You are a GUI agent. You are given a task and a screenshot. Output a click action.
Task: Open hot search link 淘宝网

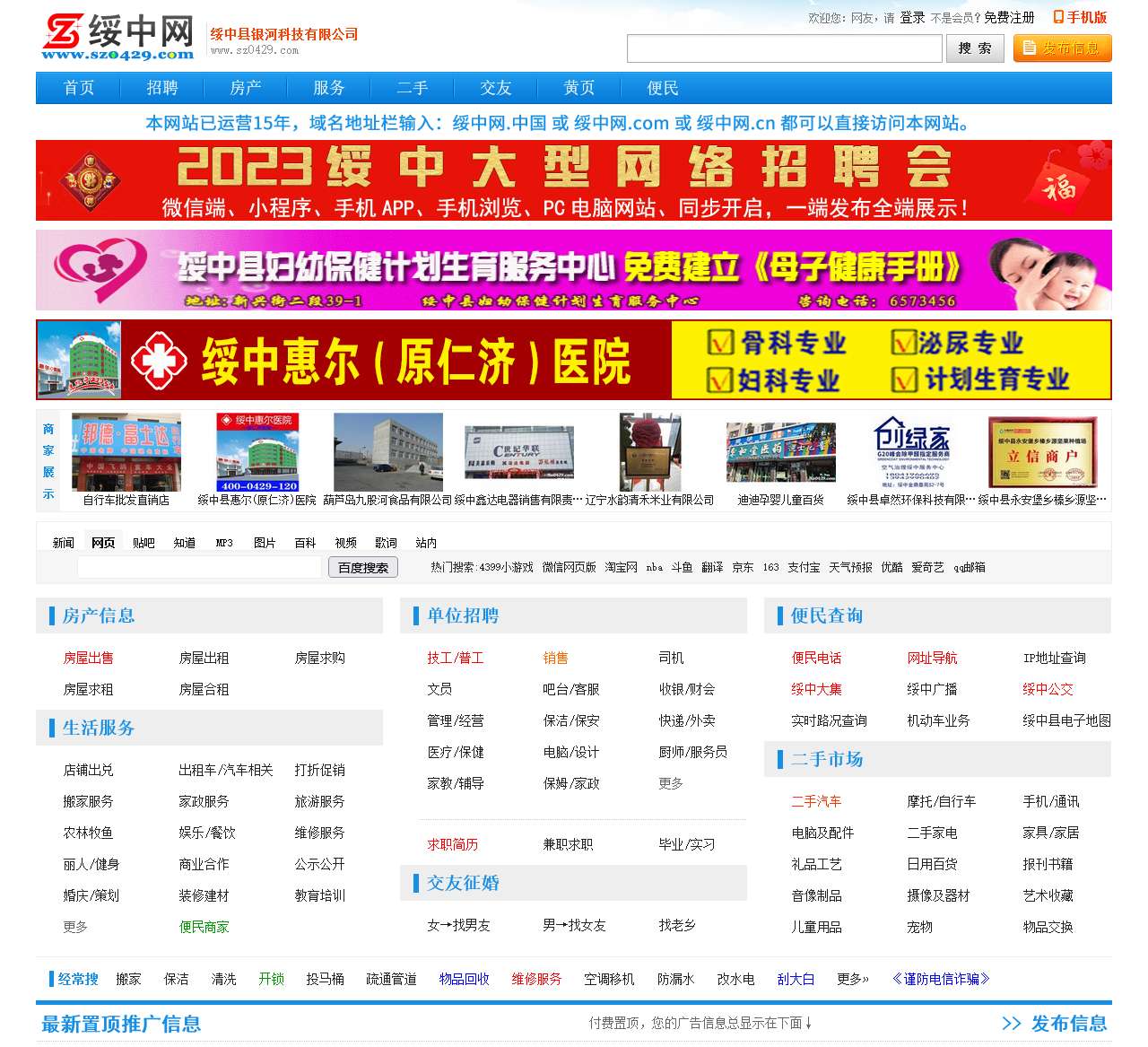pos(622,567)
